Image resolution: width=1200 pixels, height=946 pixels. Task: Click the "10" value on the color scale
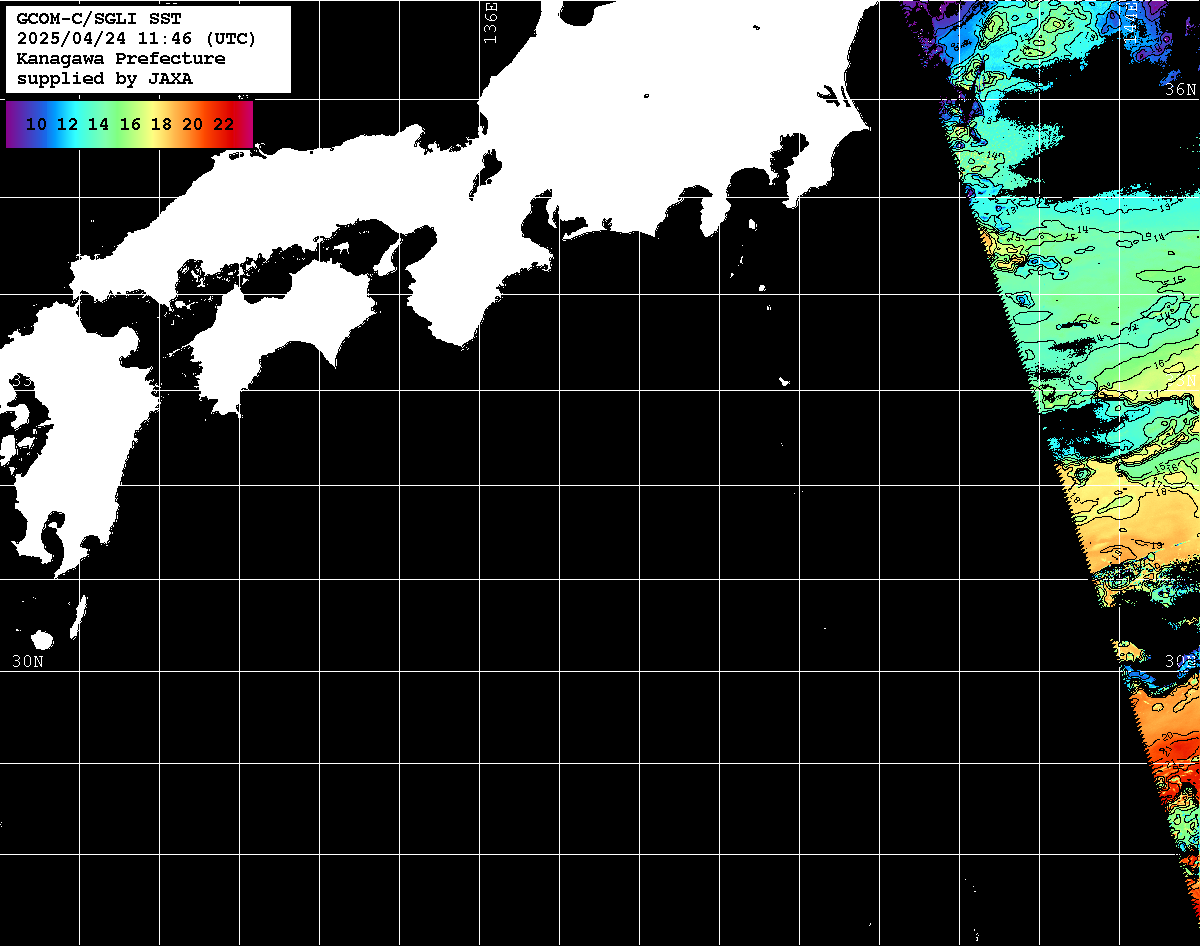click(36, 125)
